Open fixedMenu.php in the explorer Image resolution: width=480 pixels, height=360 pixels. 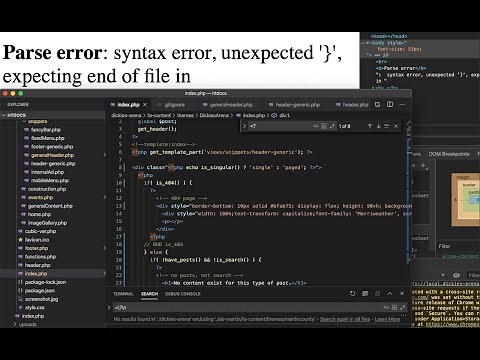tap(48, 138)
